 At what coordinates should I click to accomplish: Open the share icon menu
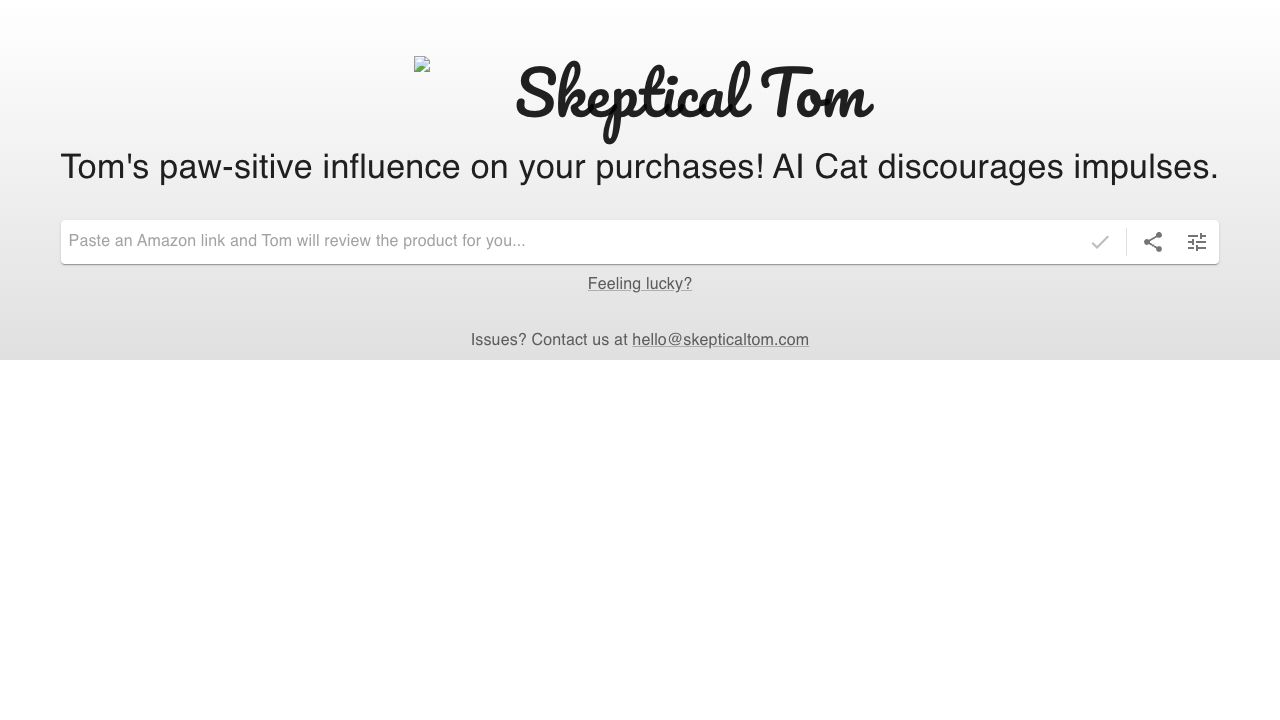click(1153, 242)
